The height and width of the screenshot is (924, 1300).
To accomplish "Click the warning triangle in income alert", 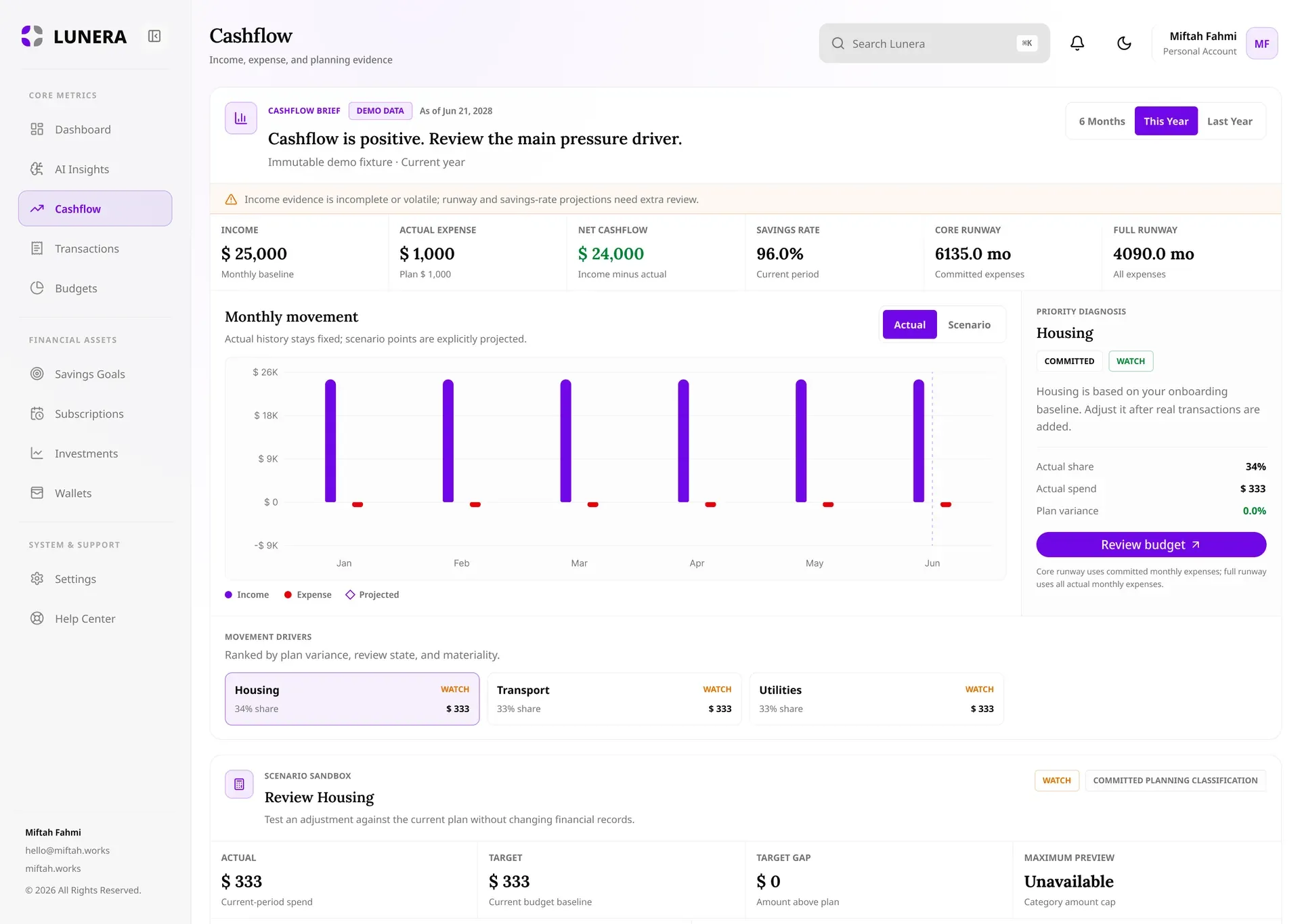I will pos(231,199).
